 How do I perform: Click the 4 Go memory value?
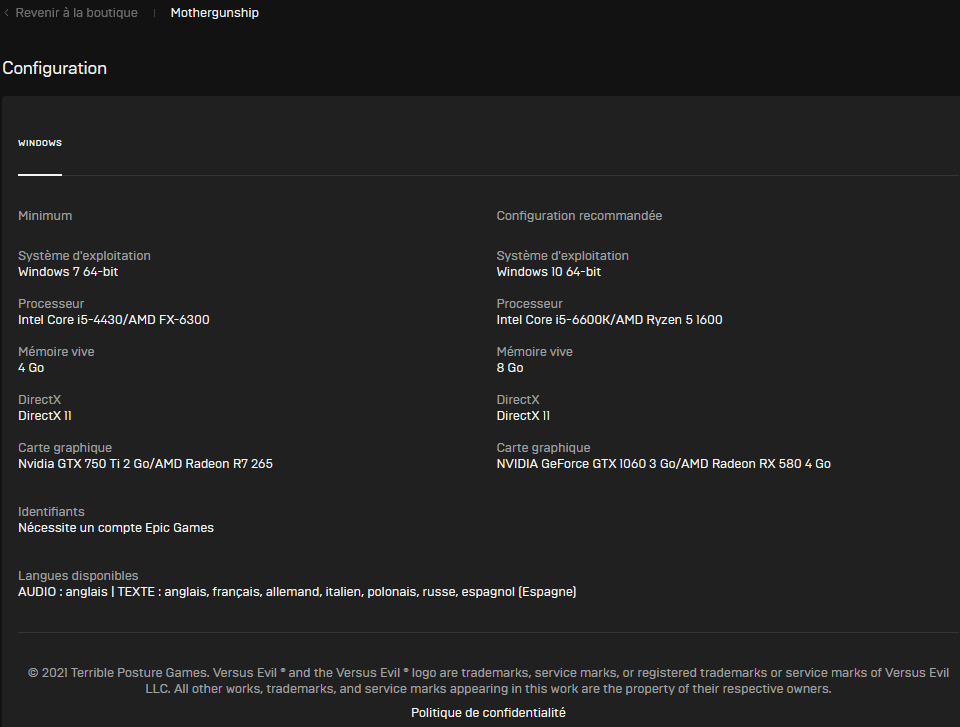[x=31, y=367]
